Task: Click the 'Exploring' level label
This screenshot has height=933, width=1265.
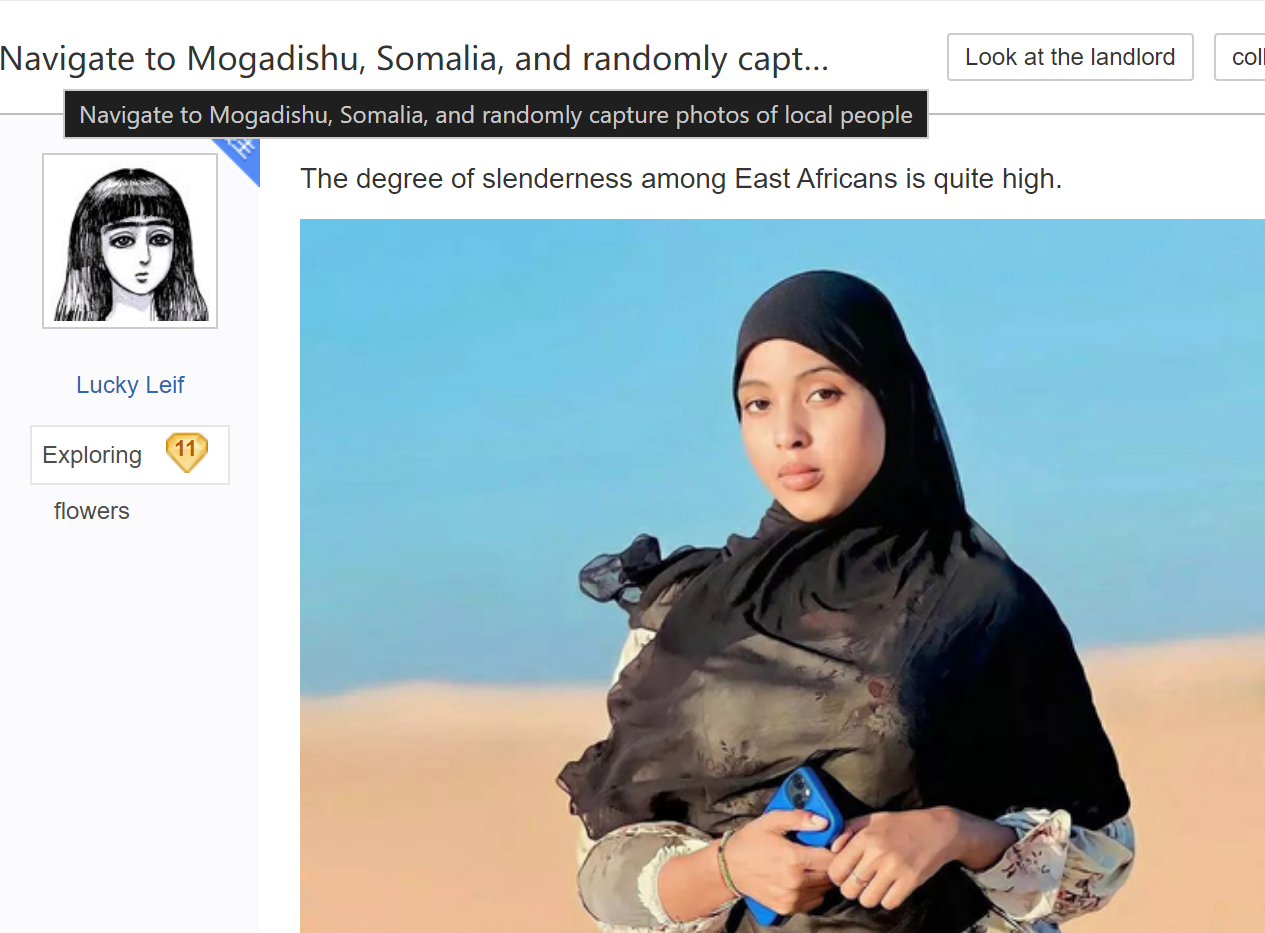Action: (x=92, y=455)
